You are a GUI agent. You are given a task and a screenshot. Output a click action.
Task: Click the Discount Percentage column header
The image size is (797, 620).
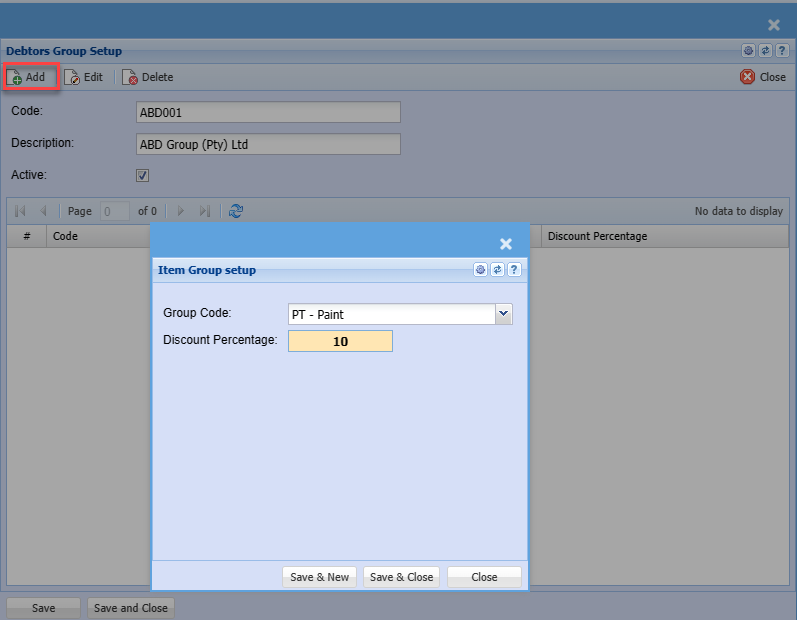coord(597,237)
